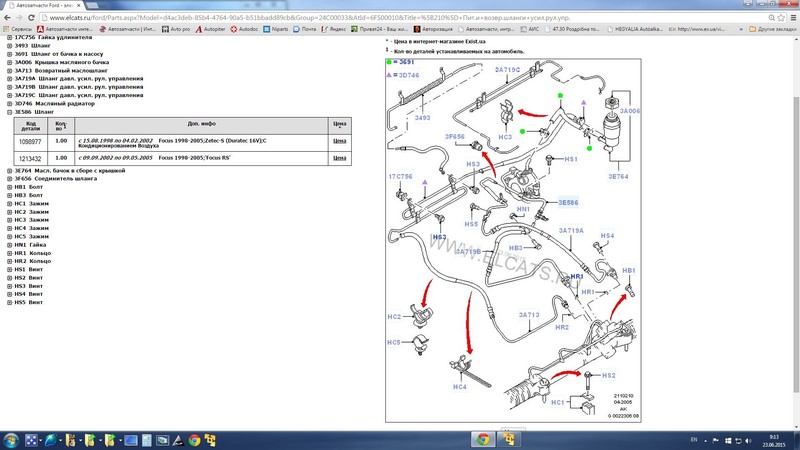Viewport: 800px width, 450px height.
Task: Click 3493 label in the diagram
Action: 422,118
